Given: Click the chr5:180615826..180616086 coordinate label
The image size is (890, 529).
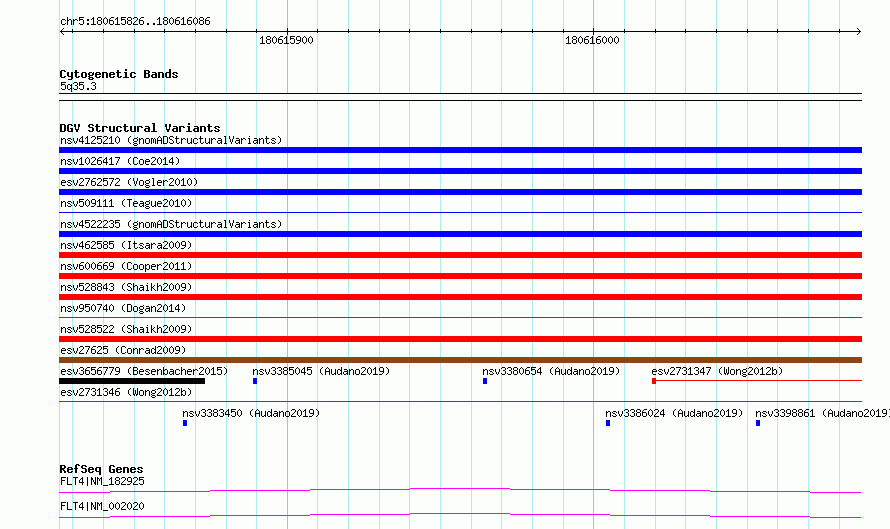Looking at the screenshot, I should tap(135, 22).
